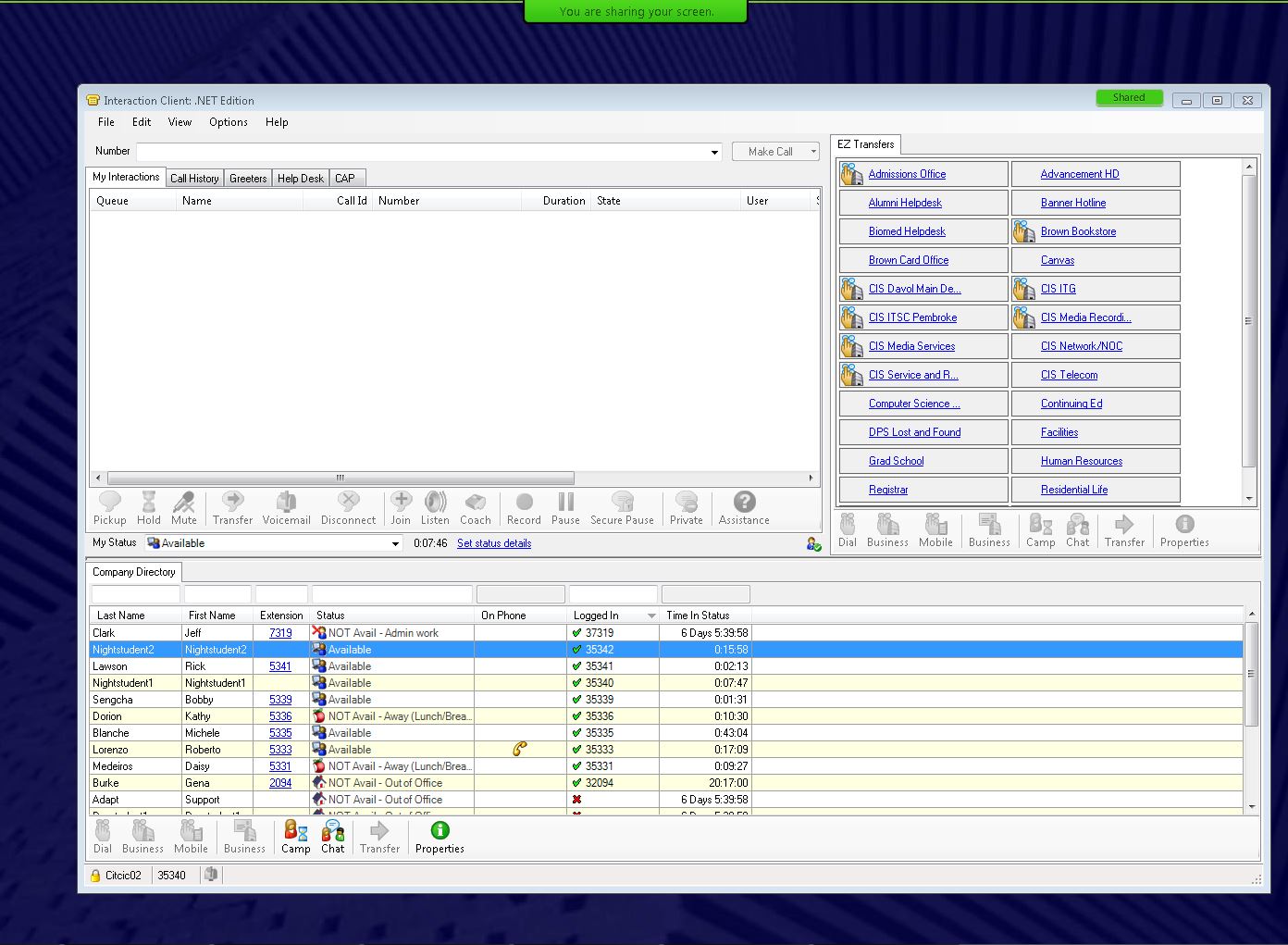The image size is (1288, 945).
Task: Click Dial icon in Company Directory toolbar
Action: tap(103, 830)
